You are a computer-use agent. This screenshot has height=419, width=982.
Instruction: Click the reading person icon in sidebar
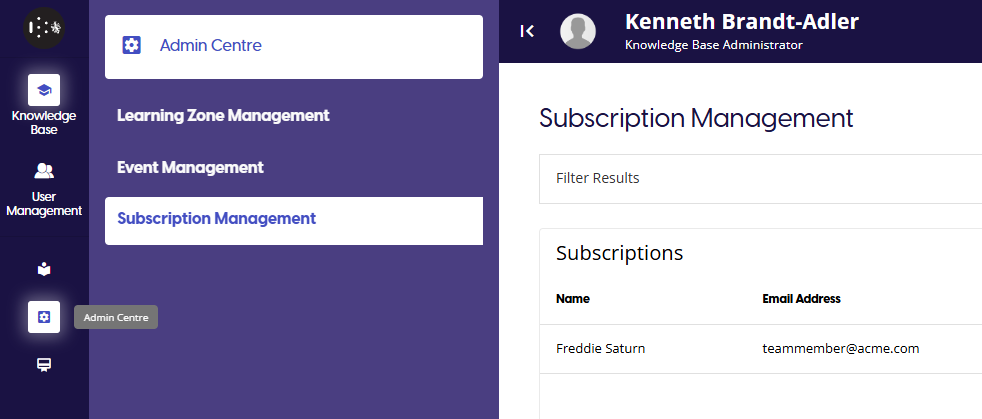44,268
